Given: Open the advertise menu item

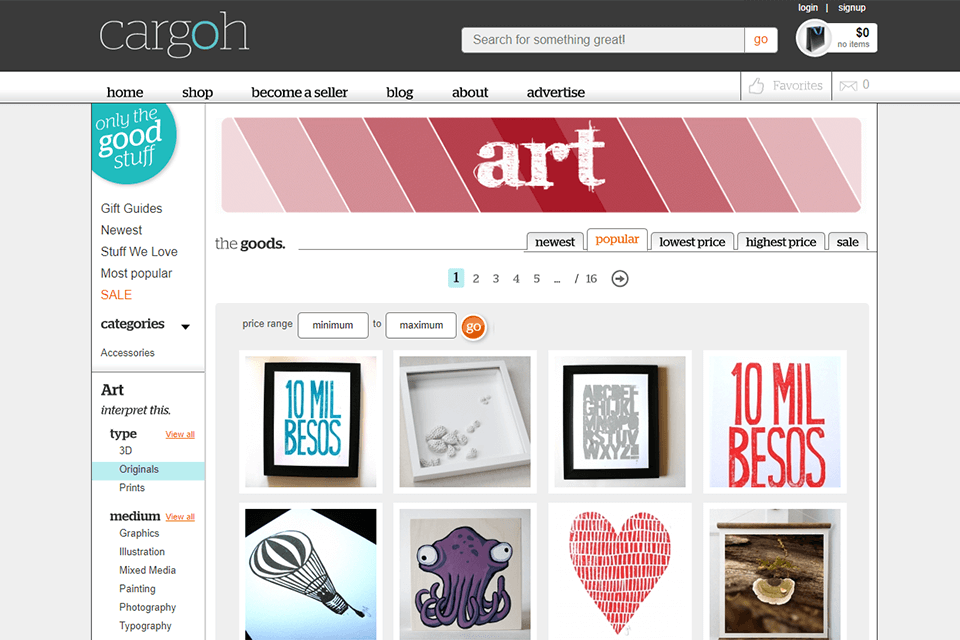Looking at the screenshot, I should click(555, 92).
